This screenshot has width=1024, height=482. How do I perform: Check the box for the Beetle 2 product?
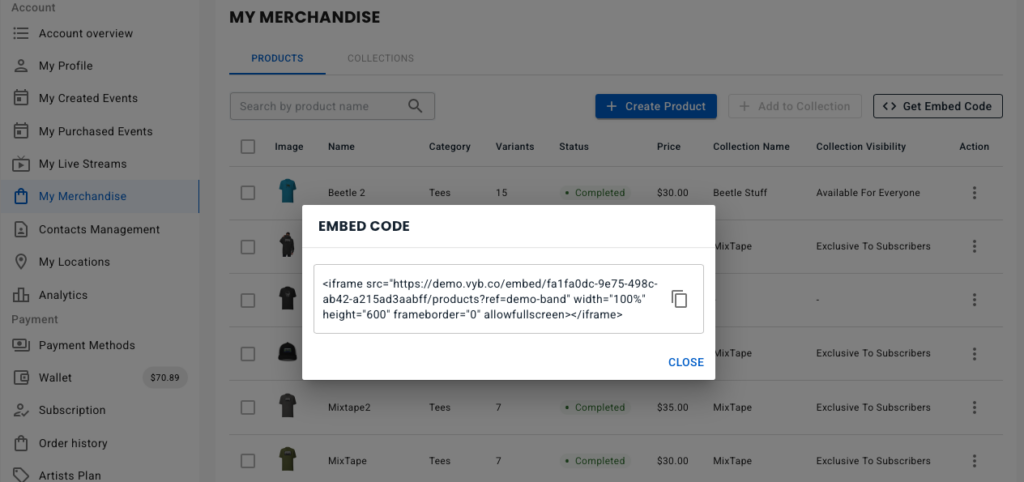(x=248, y=193)
